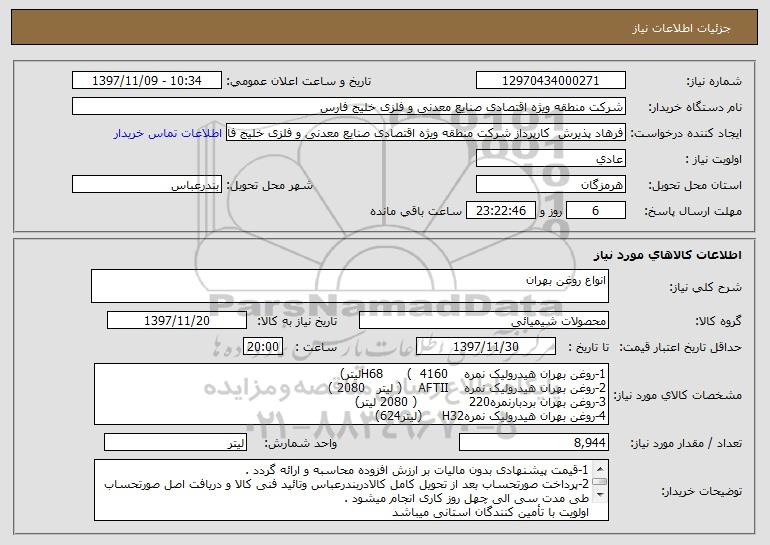The height and width of the screenshot is (545, 770).
Task: Click the price validity date 1397/11/30
Action: click(x=486, y=347)
